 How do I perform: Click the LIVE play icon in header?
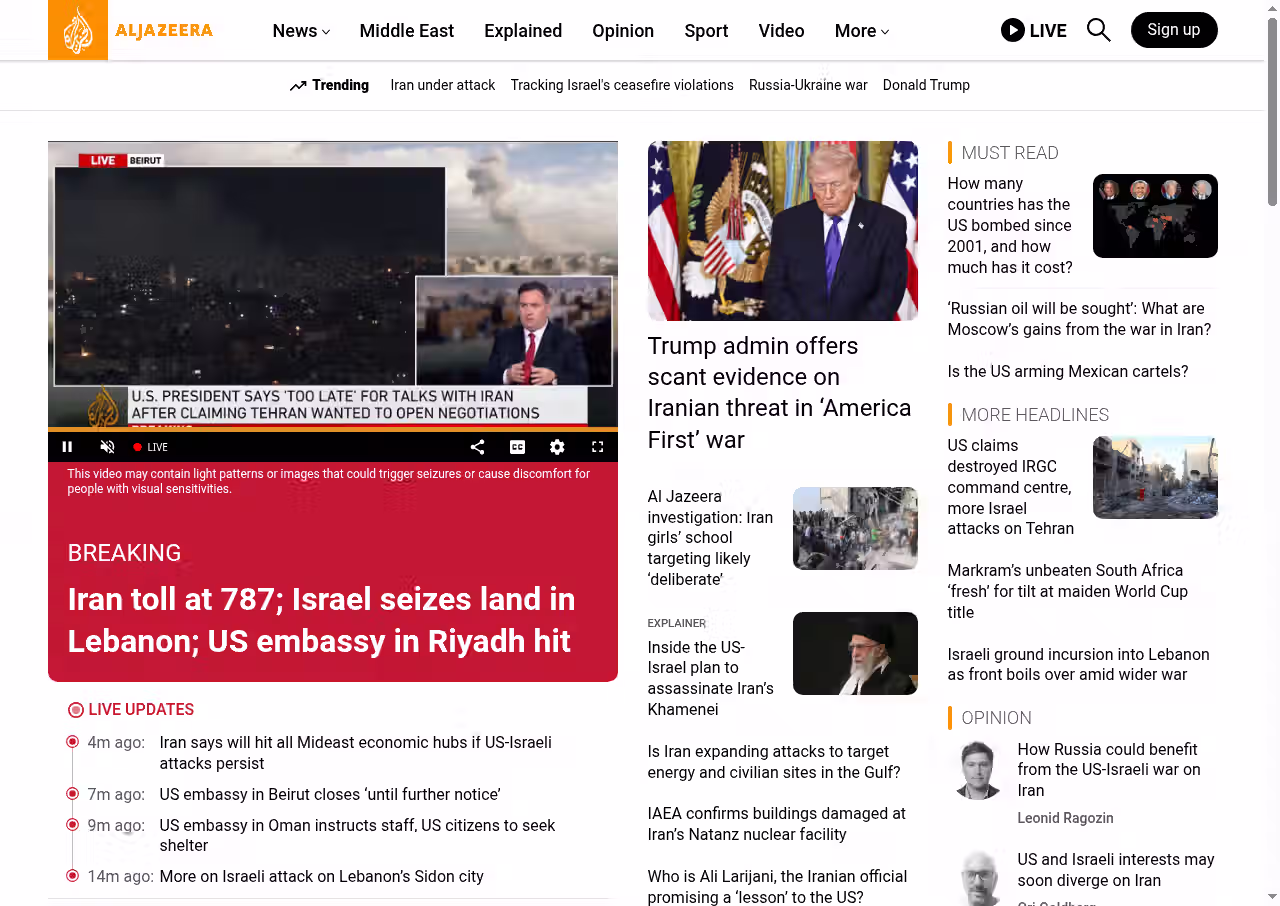pyautogui.click(x=1013, y=30)
